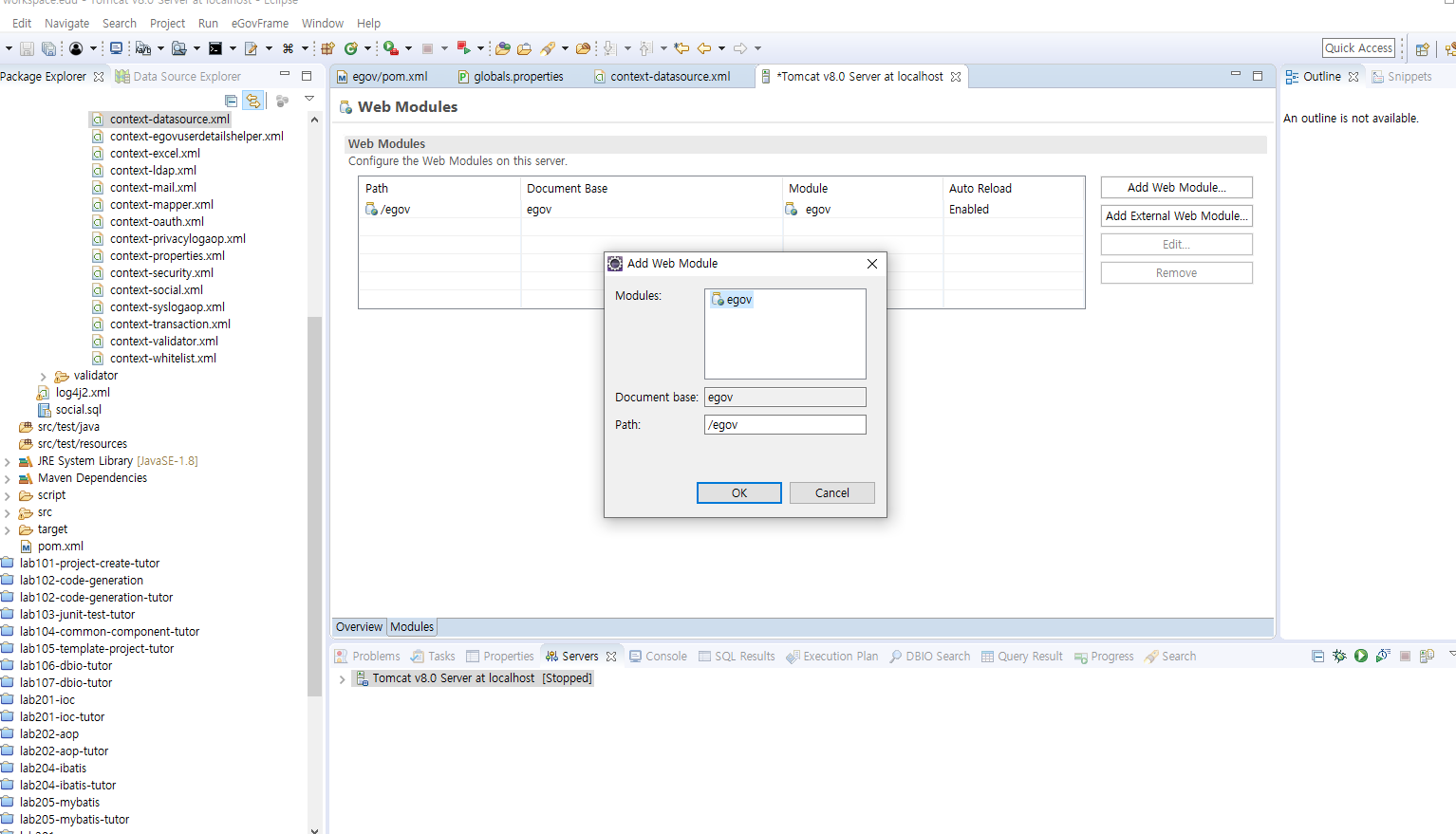Click the Servers view collapse-all icon

point(1317,656)
